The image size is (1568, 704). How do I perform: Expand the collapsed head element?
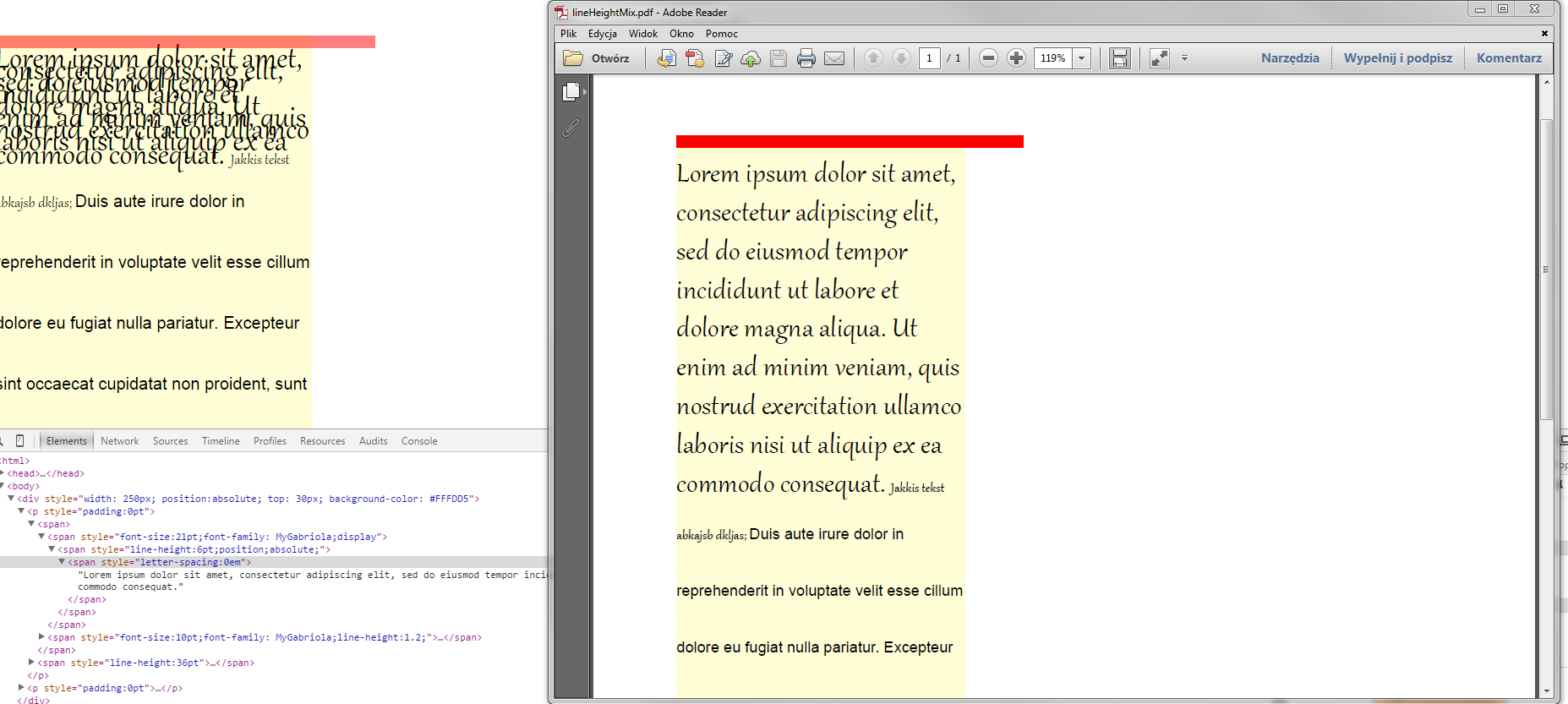pyautogui.click(x=3, y=473)
